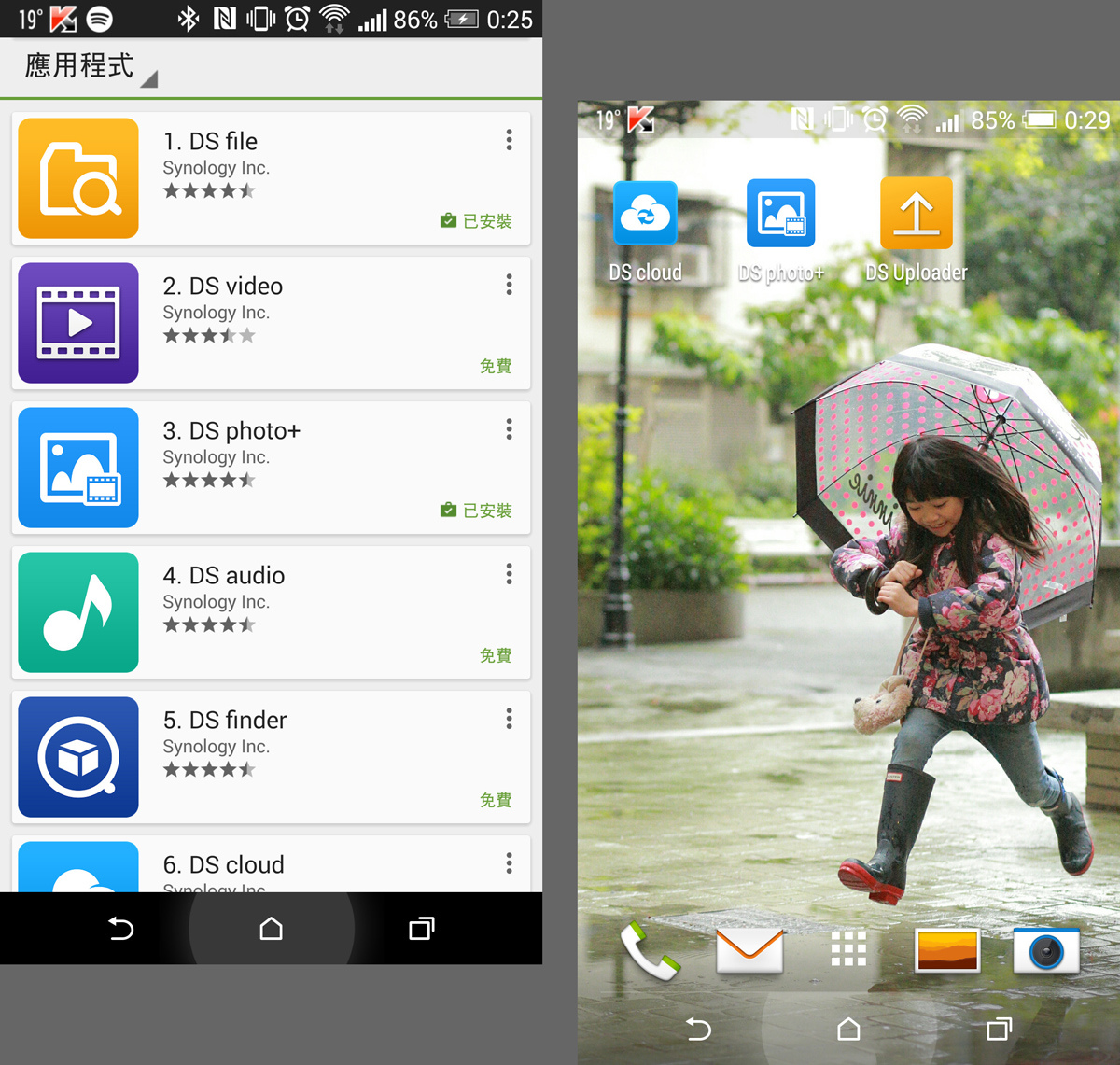Select the '6. DS cloud' title
The image size is (1120, 1065).
click(x=223, y=864)
